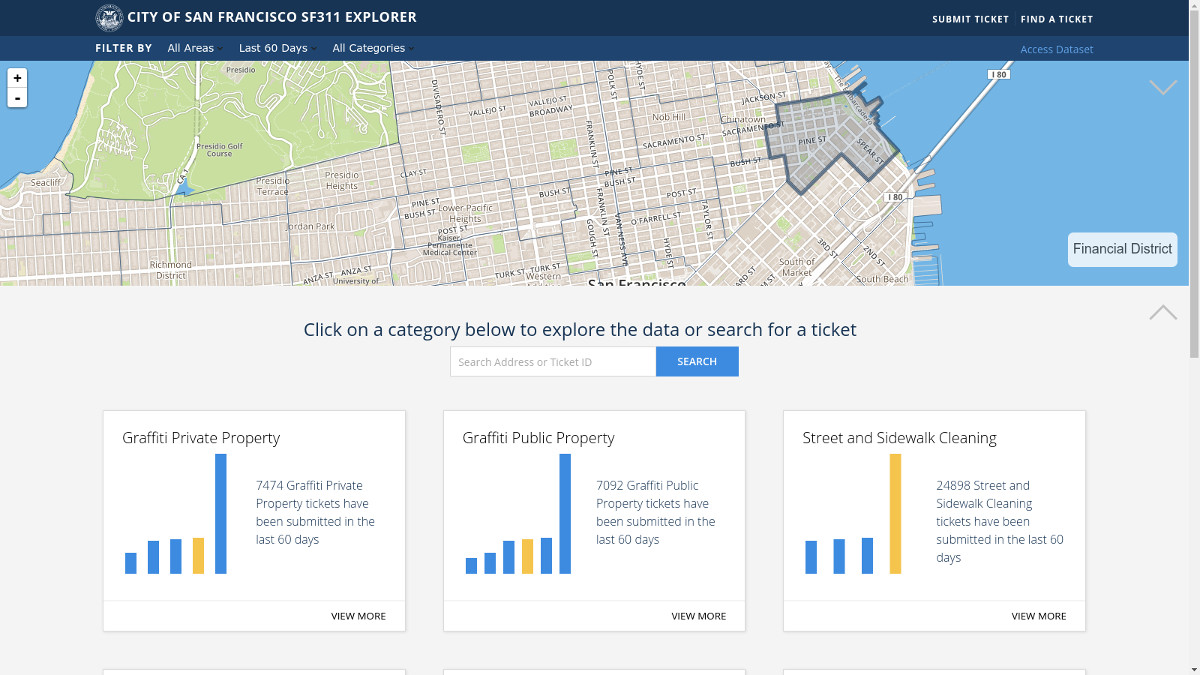Open the Submit Ticket page
The height and width of the screenshot is (675, 1200).
970,19
